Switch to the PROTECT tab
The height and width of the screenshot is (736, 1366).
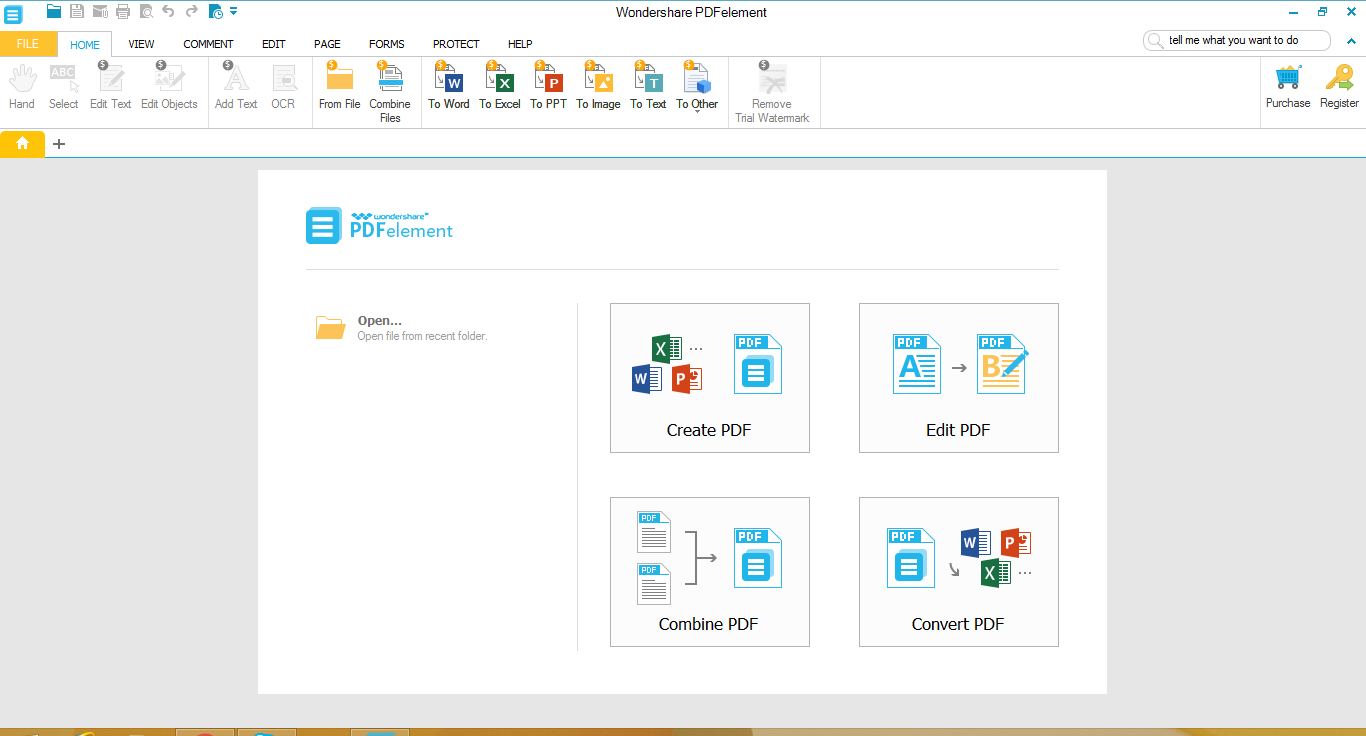(x=456, y=44)
